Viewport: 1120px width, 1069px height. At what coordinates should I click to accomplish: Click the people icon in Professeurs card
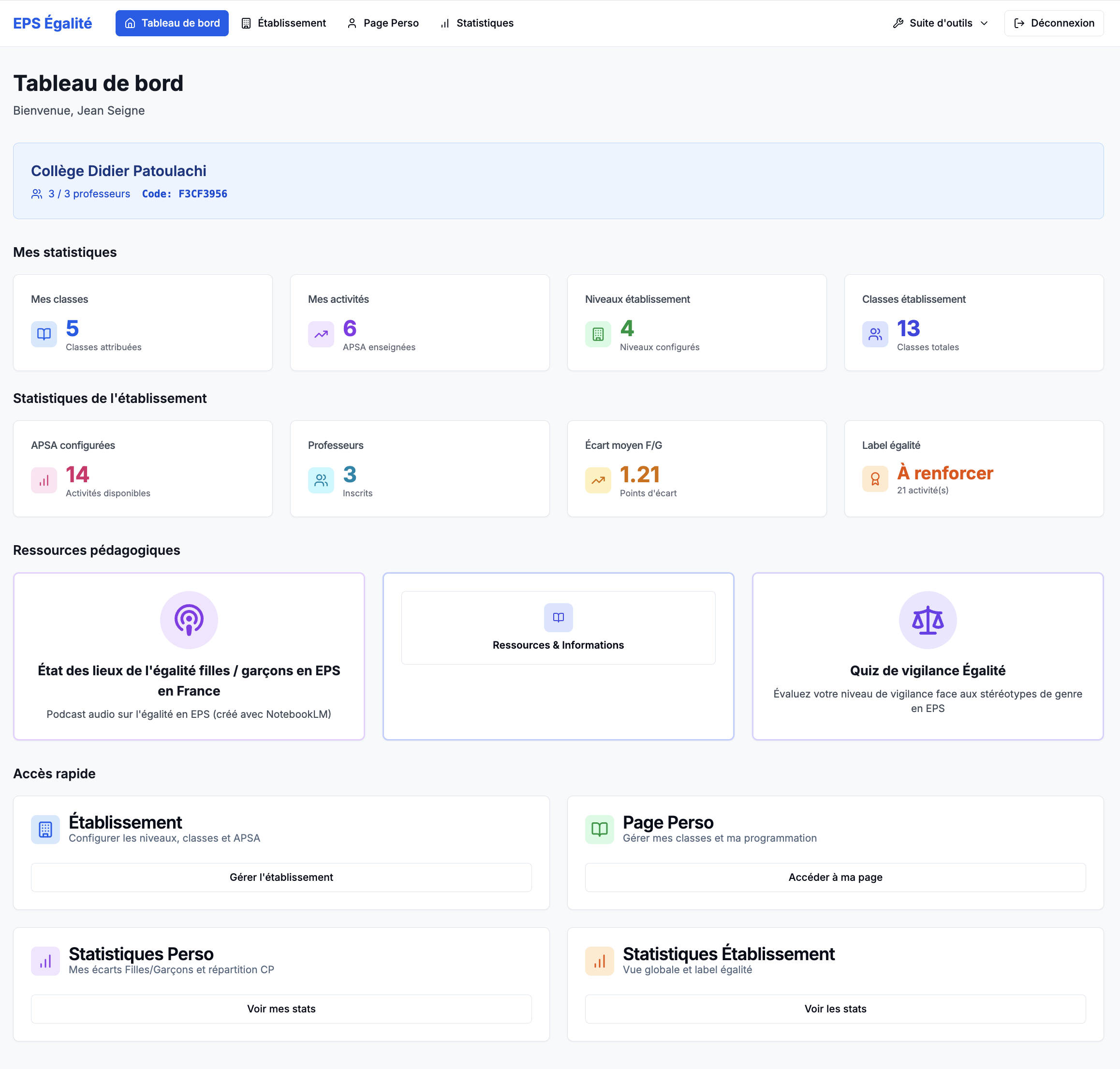321,480
